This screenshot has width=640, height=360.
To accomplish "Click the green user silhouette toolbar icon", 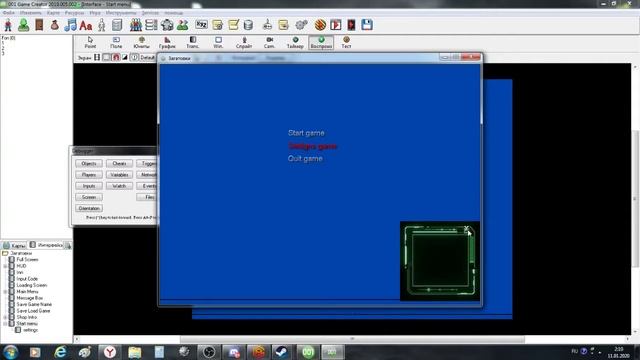I will point(23,25).
